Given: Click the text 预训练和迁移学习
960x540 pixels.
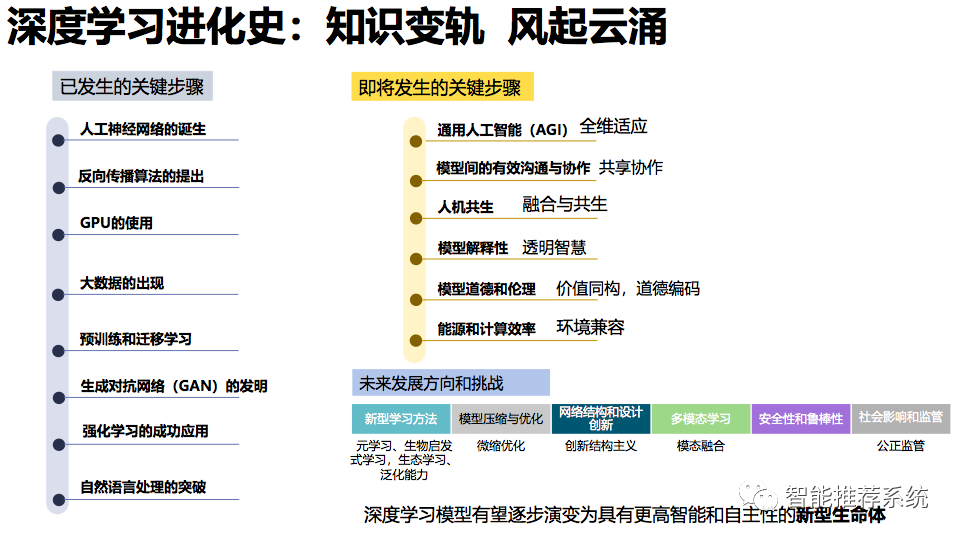Looking at the screenshot, I should [136, 339].
